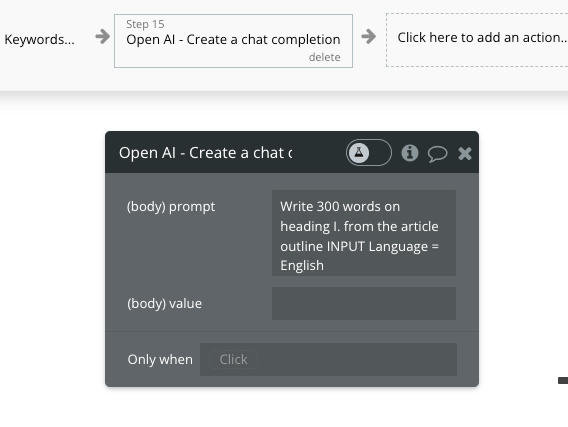Viewport: 568px width, 427px height.
Task: Click the arrow after Step 15
Action: point(368,37)
